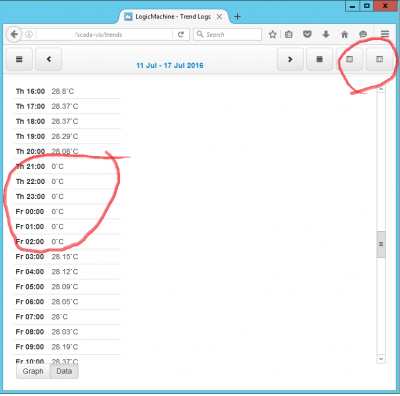Advance to the next week
The width and height of the screenshot is (400, 396).
290,59
